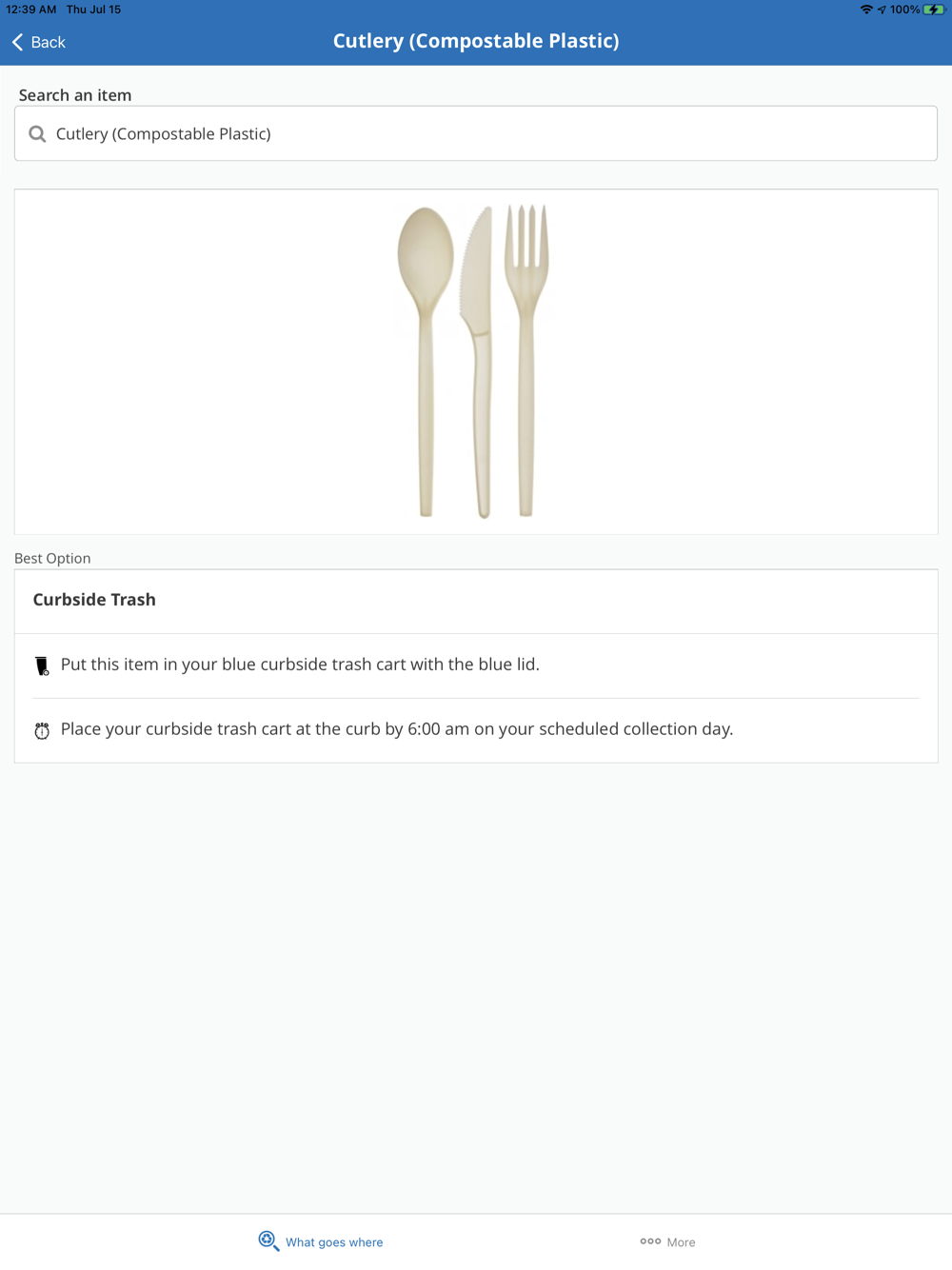This screenshot has width=952, height=1270.
Task: Click the battery charging icon
Action: (934, 10)
